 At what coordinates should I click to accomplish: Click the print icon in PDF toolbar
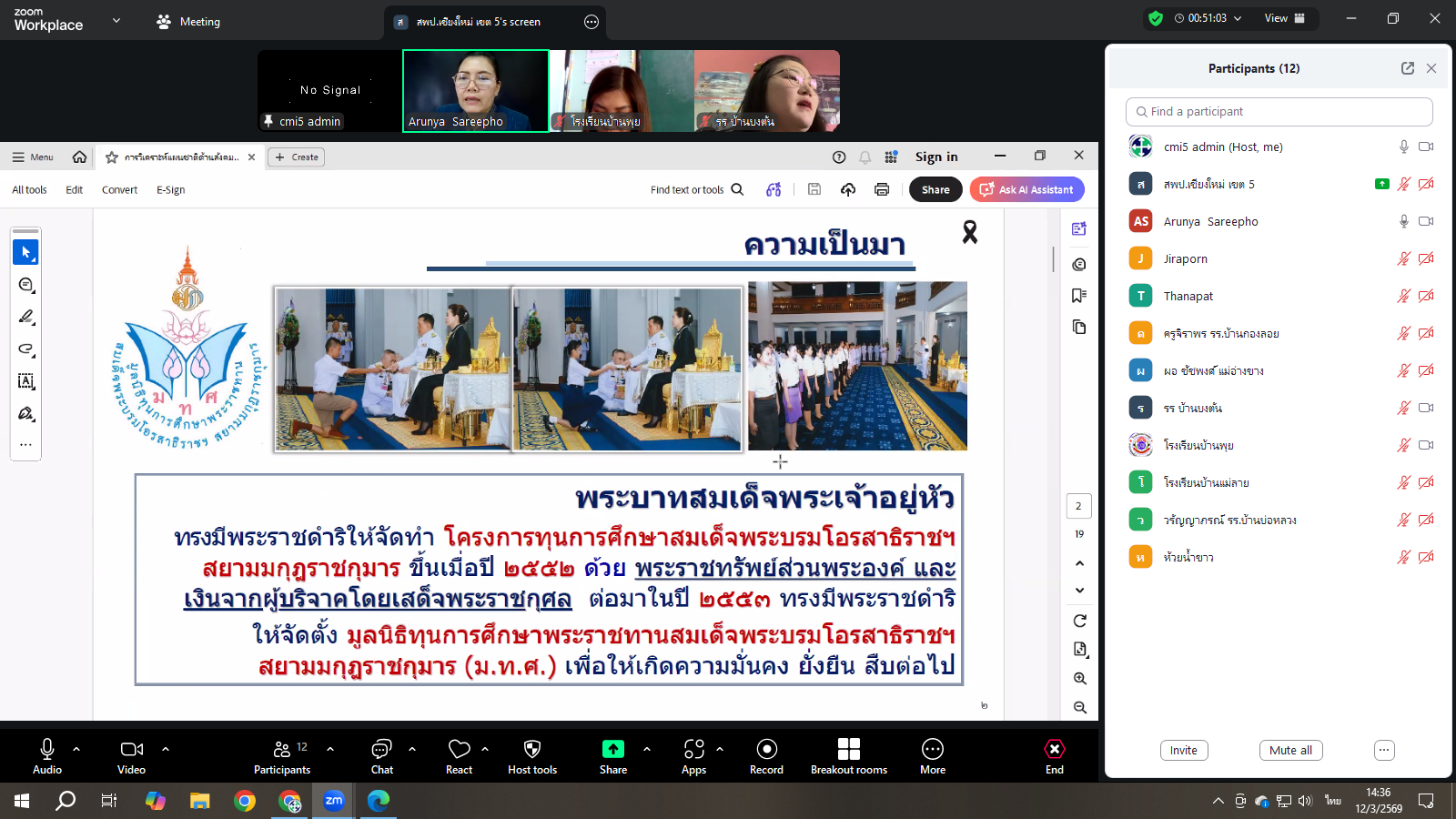(x=881, y=189)
